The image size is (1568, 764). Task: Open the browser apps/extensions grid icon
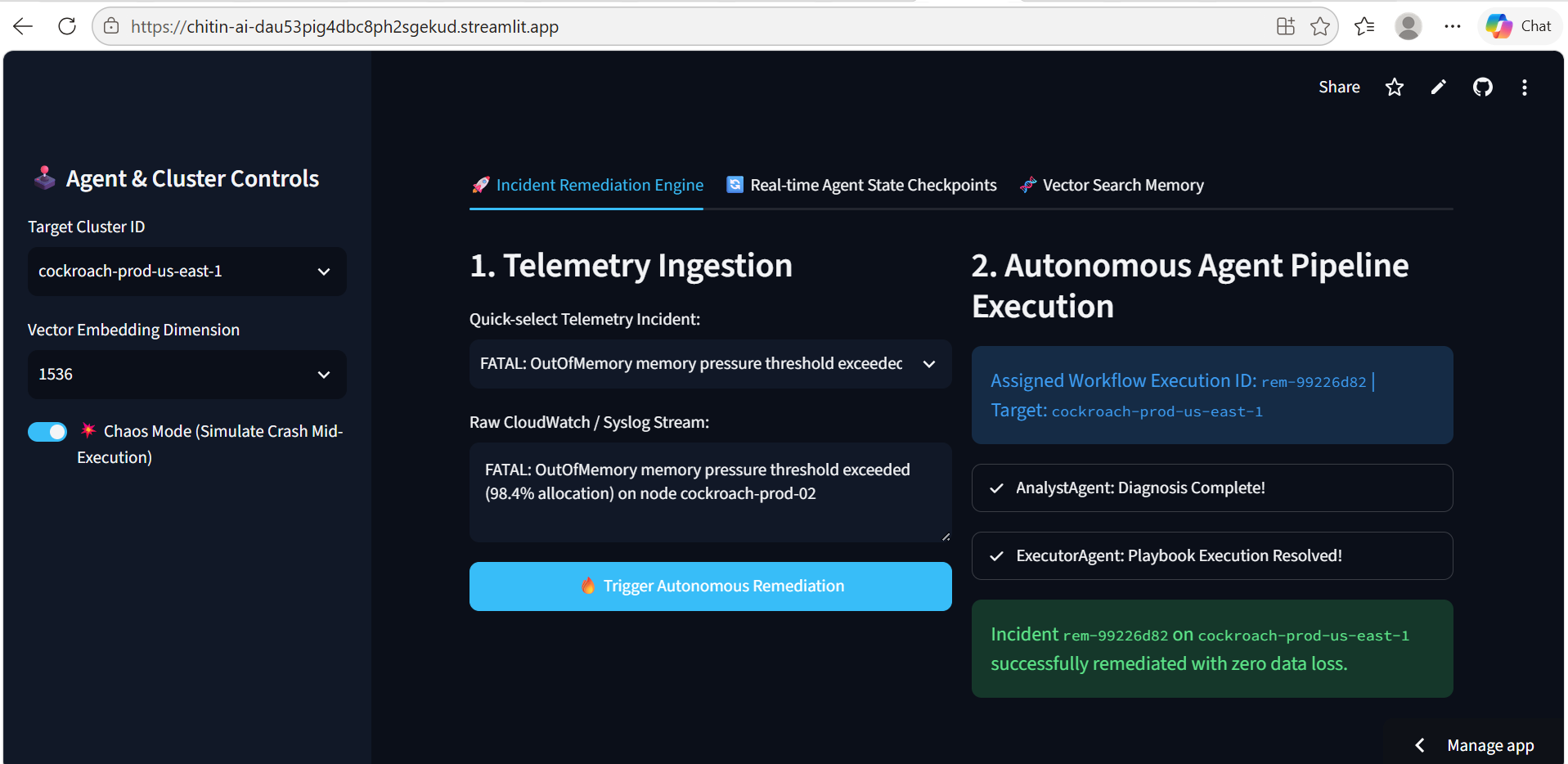[x=1286, y=26]
